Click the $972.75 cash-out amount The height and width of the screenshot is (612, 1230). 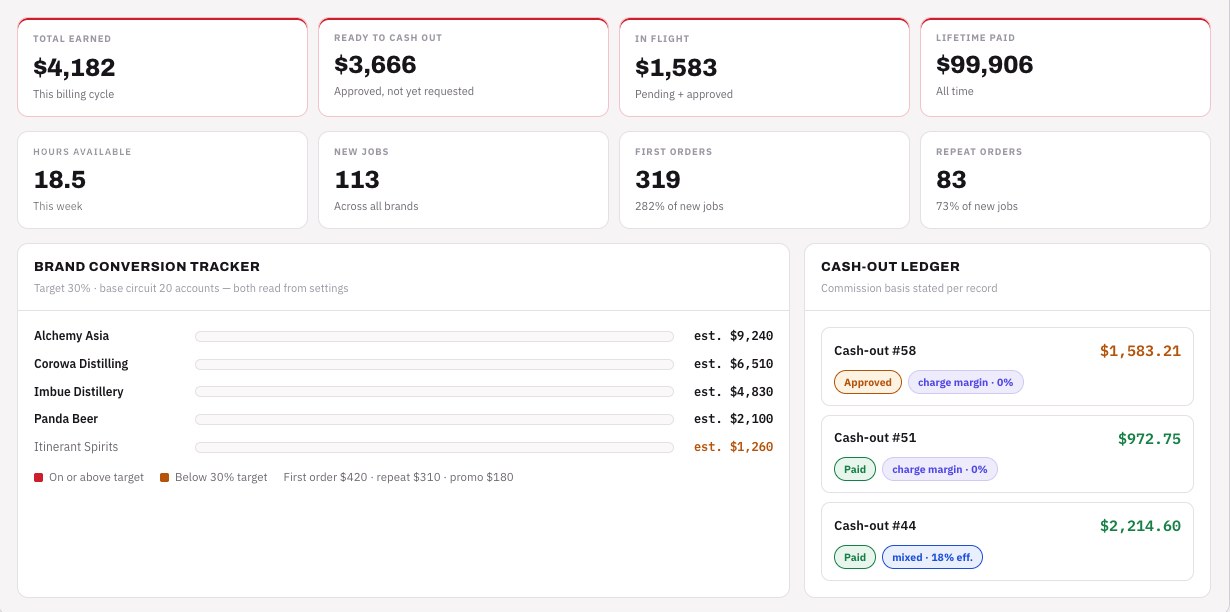[x=1149, y=438]
